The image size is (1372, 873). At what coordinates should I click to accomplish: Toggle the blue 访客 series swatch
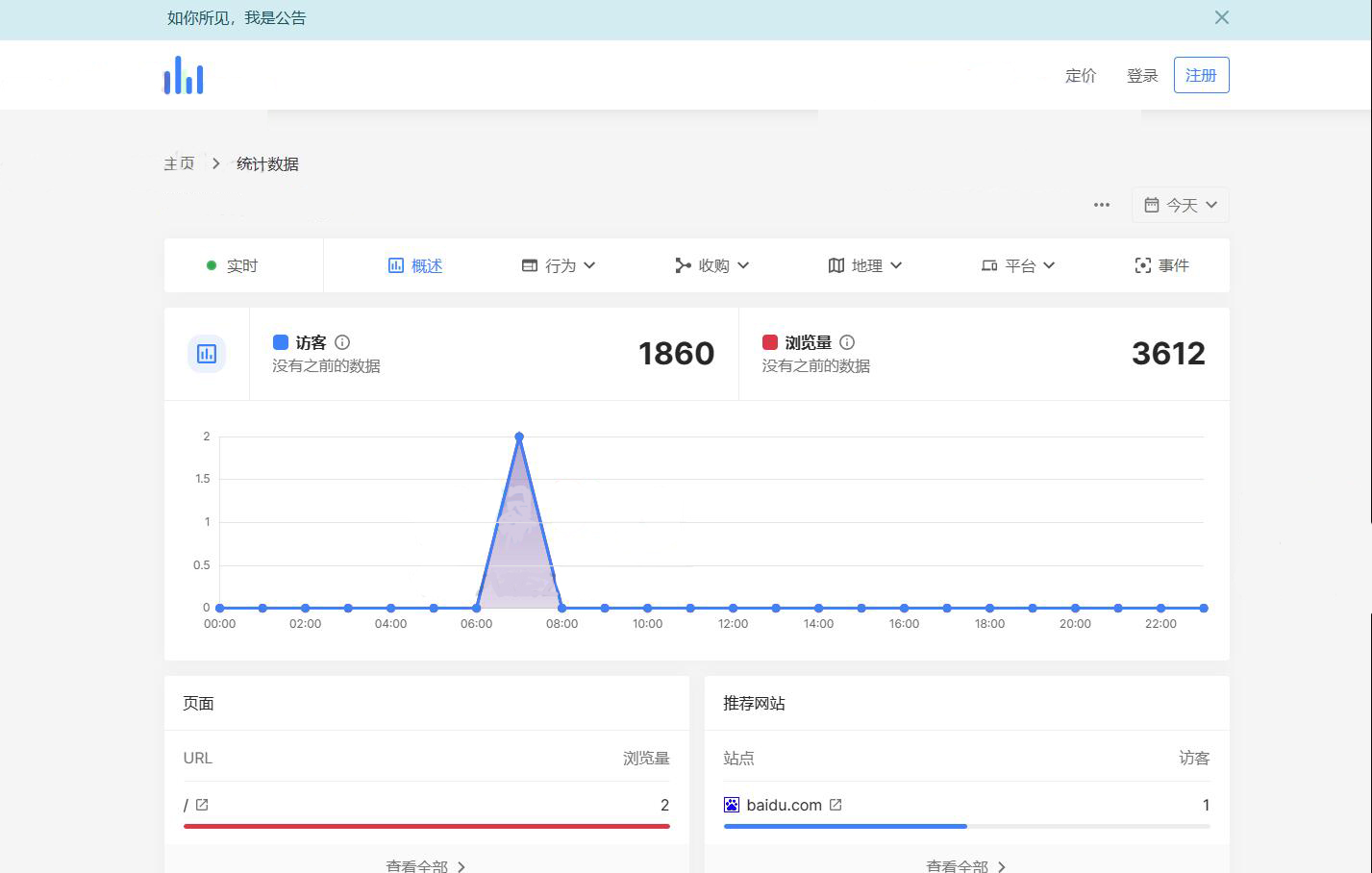click(281, 342)
